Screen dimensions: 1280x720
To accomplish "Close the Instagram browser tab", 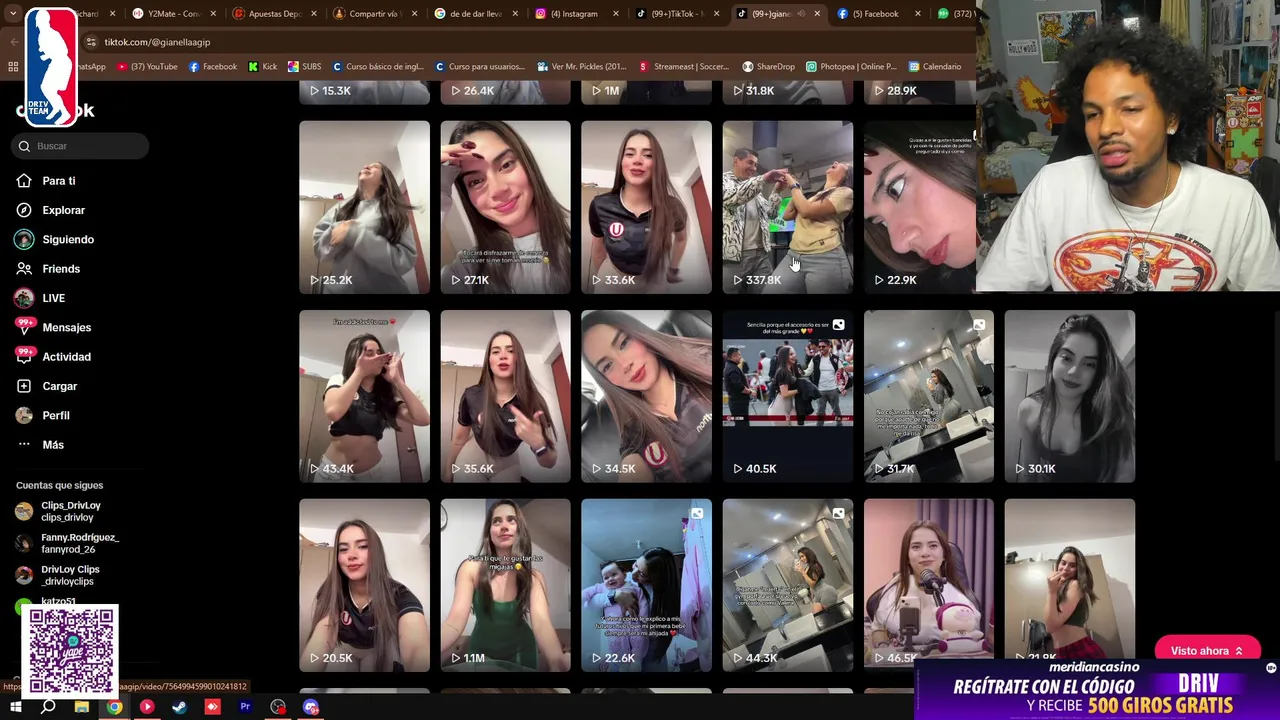I will click(614, 14).
